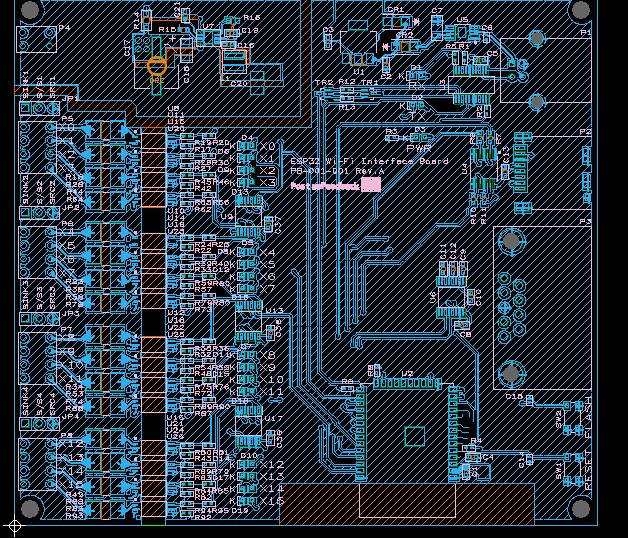Select the C37 capacitor label
This screenshot has width=628, height=538.
tap(278, 225)
